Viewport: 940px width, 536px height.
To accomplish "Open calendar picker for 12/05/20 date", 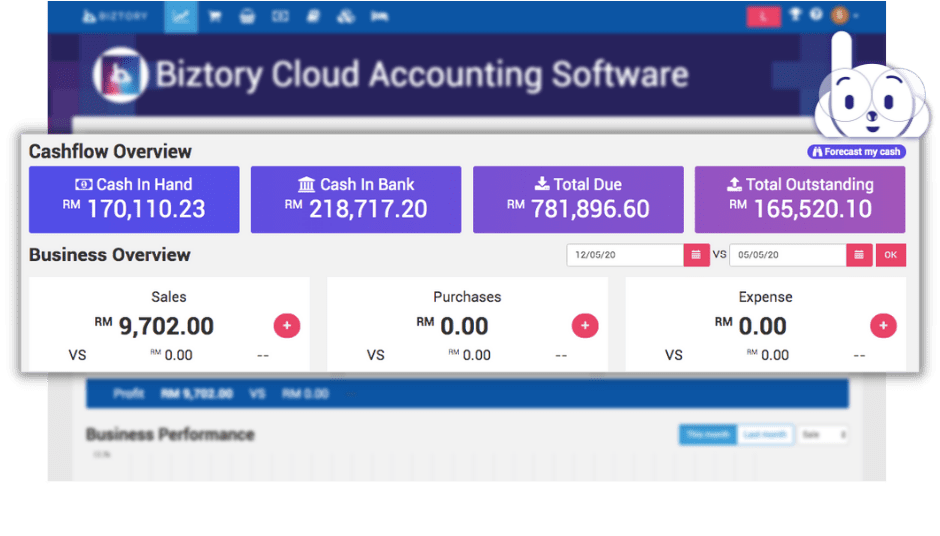I will pos(696,255).
